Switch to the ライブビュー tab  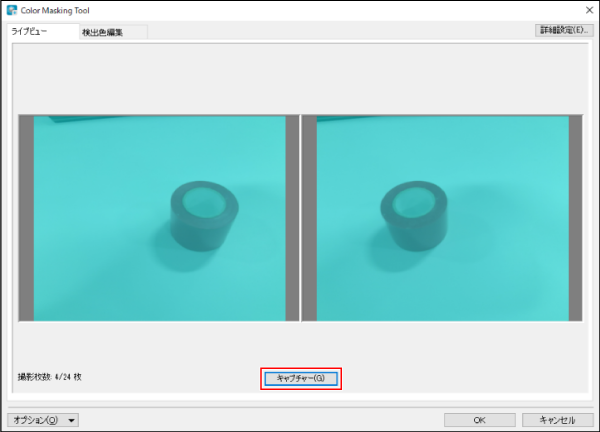click(x=41, y=31)
